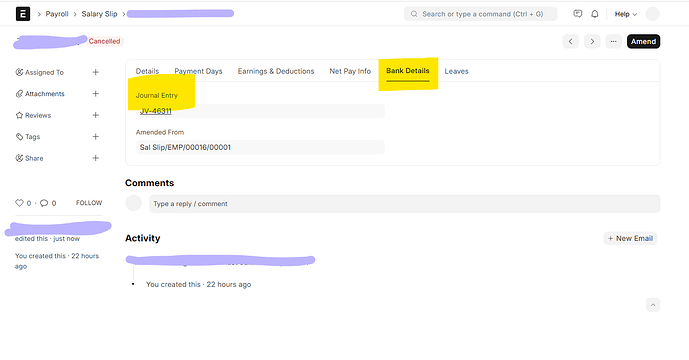Click the notifications bell icon
The height and width of the screenshot is (360, 689).
[595, 14]
